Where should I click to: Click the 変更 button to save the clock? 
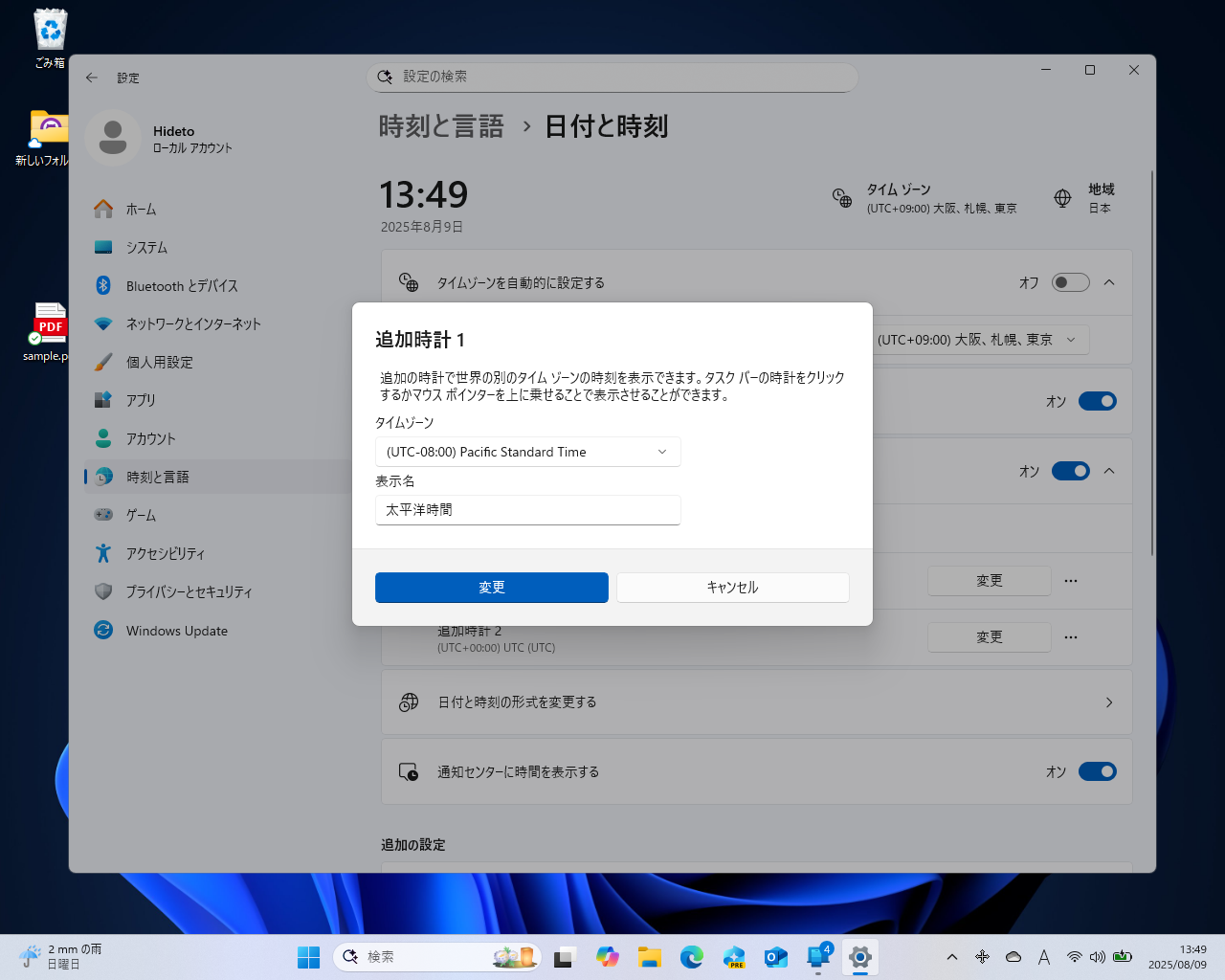pos(491,587)
